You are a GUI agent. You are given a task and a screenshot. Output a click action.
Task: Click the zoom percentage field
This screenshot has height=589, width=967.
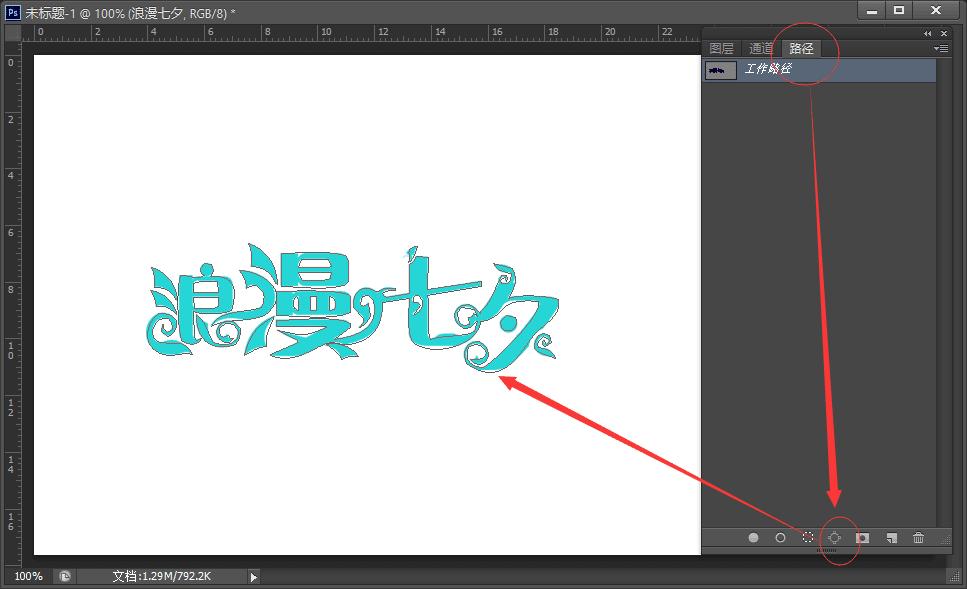27,576
